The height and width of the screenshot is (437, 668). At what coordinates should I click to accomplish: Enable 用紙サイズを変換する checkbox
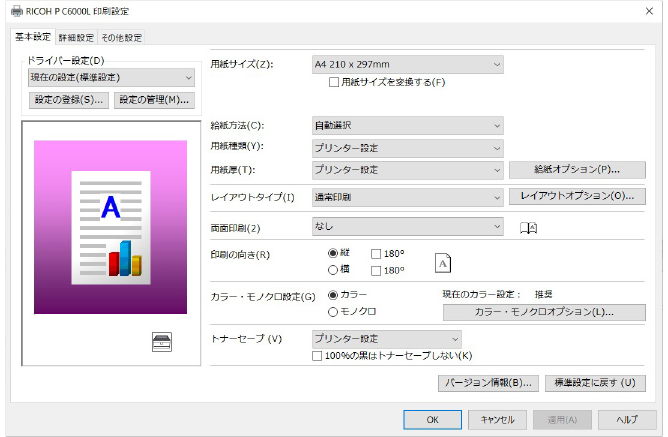pyautogui.click(x=334, y=82)
